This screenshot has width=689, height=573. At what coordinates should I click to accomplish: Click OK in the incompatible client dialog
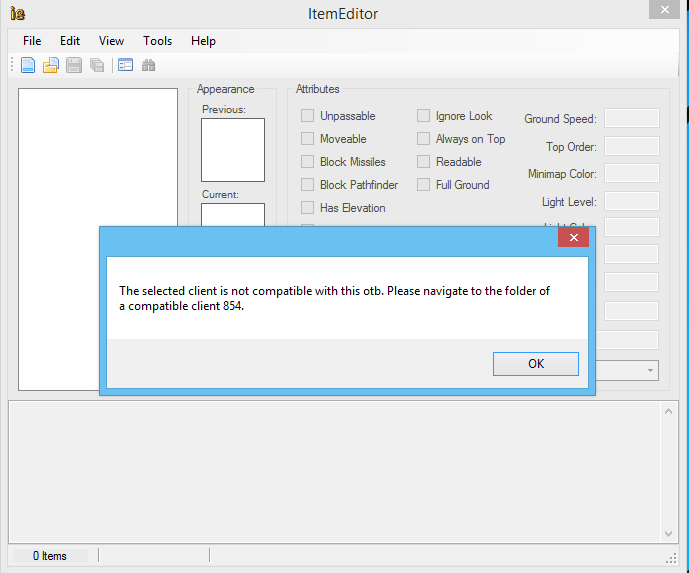536,364
